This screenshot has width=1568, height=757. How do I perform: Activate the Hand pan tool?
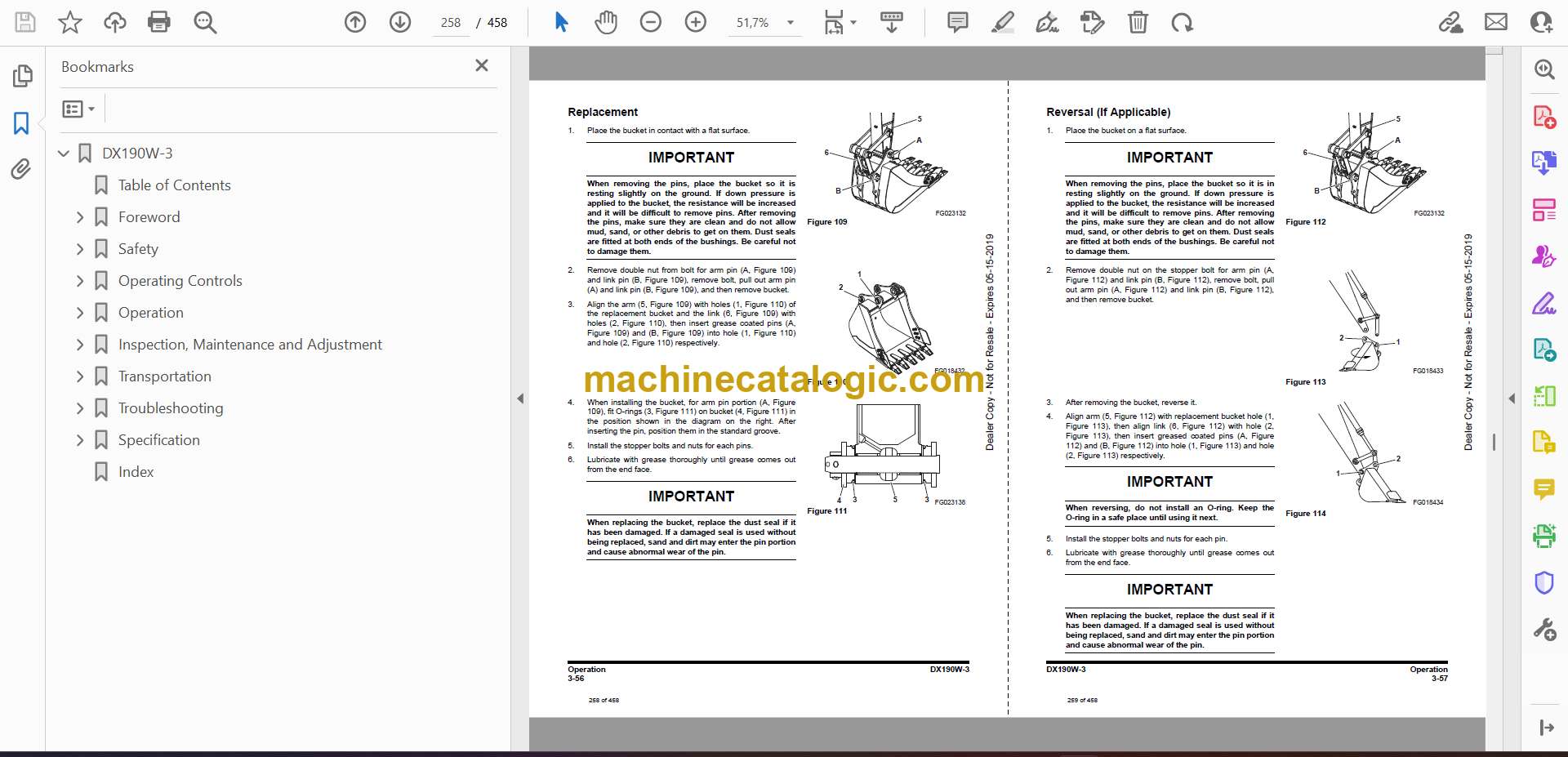pos(606,22)
